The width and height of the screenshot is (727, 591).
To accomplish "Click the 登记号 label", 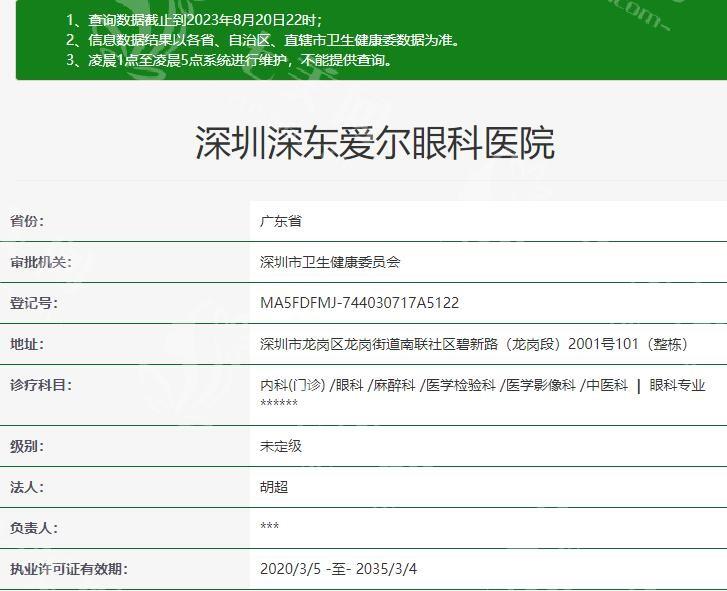I will point(34,303).
